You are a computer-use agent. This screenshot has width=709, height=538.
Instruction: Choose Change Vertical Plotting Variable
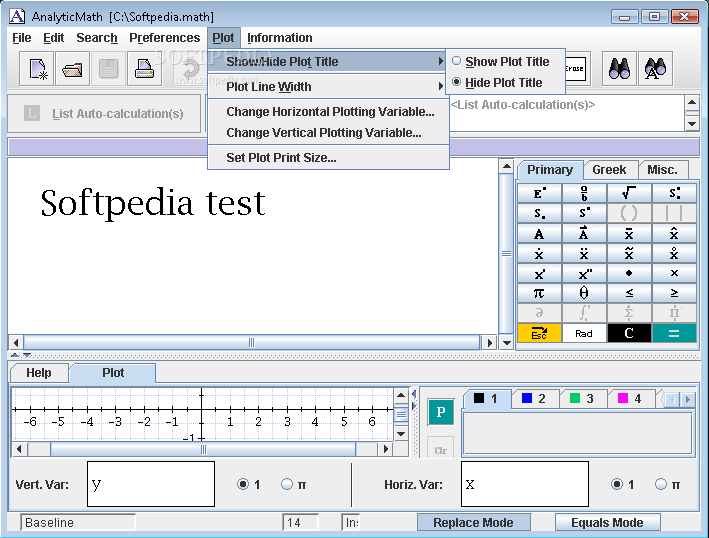(328, 132)
